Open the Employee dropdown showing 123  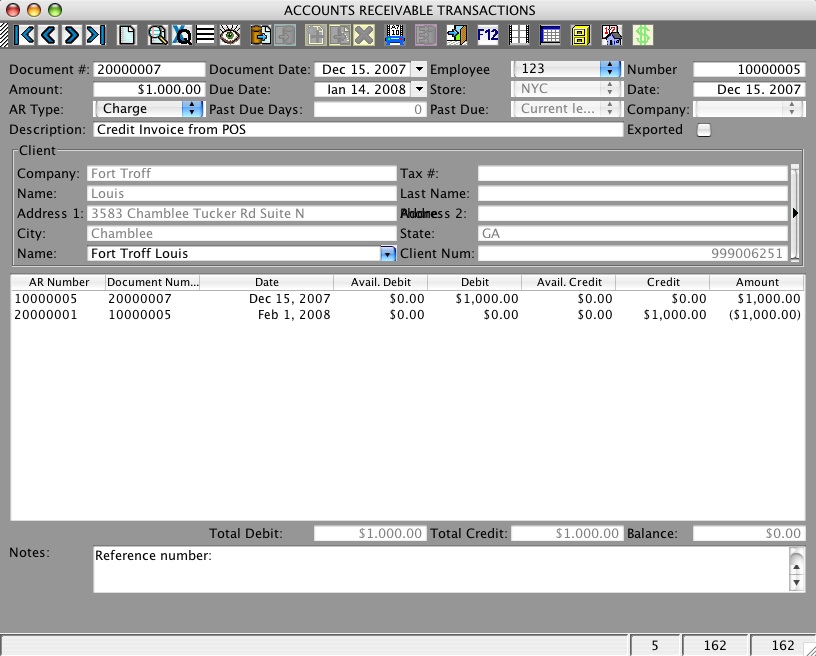[x=567, y=69]
